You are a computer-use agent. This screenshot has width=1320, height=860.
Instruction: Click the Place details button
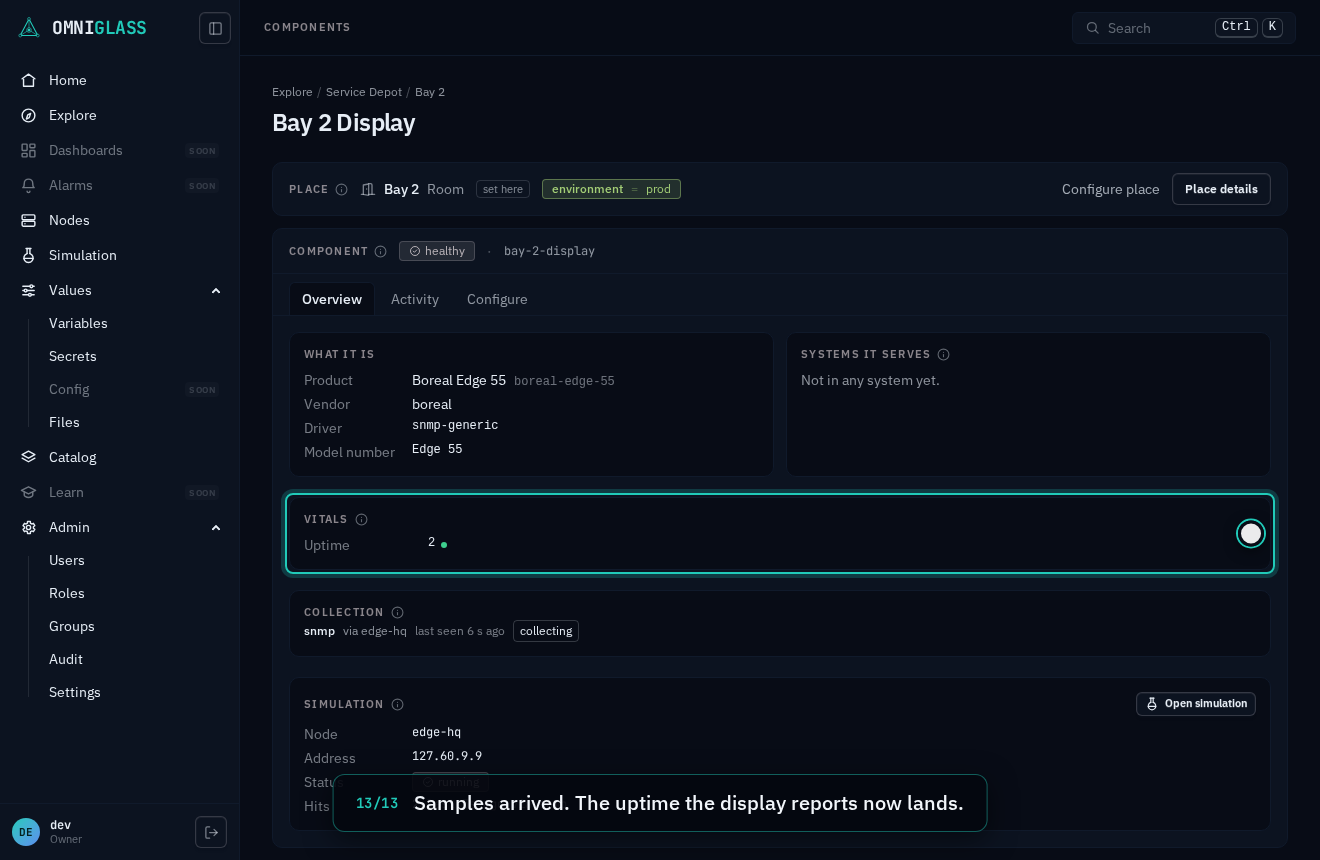click(1221, 189)
